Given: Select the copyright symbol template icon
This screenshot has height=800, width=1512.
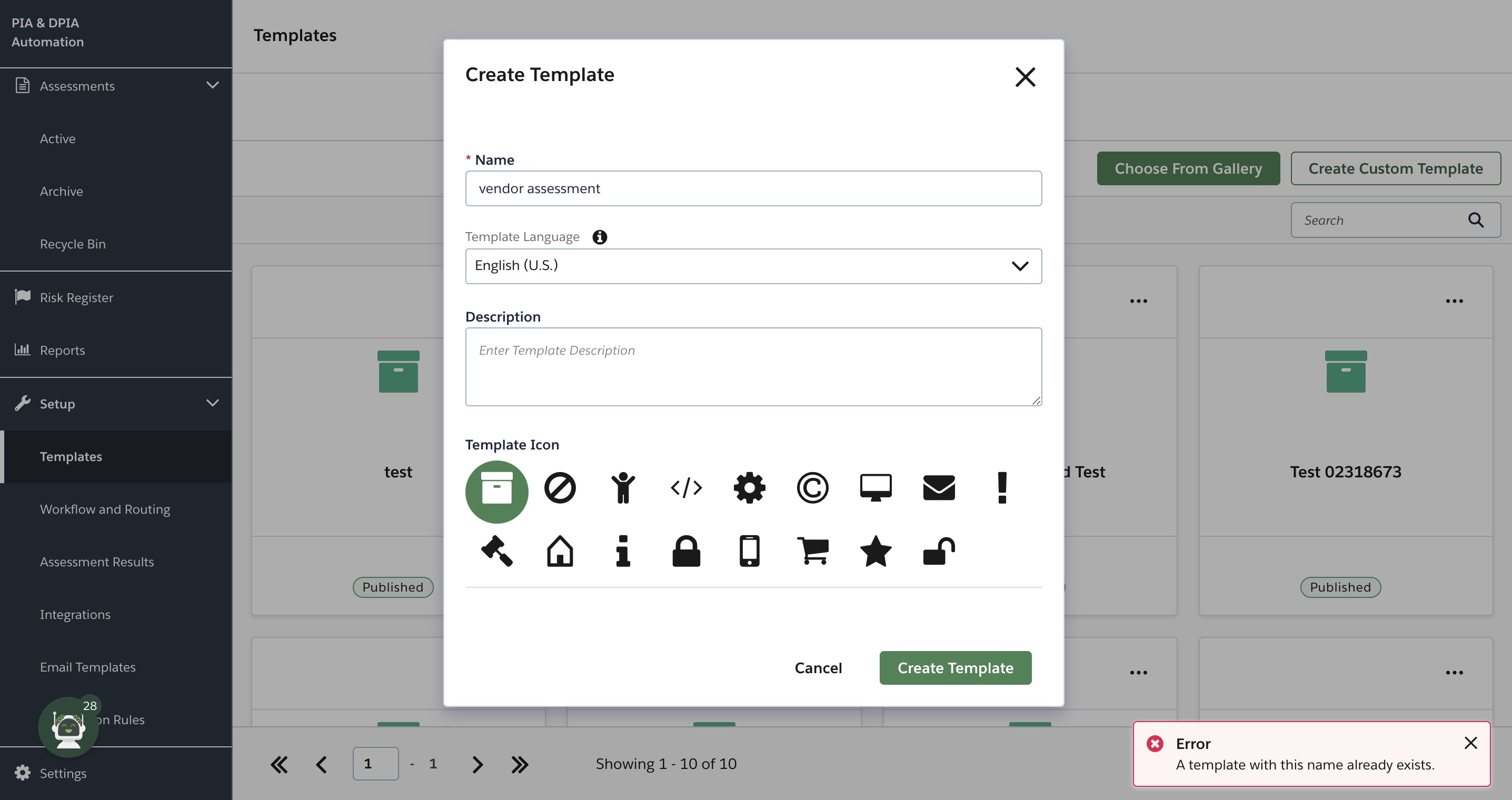Looking at the screenshot, I should [x=813, y=487].
